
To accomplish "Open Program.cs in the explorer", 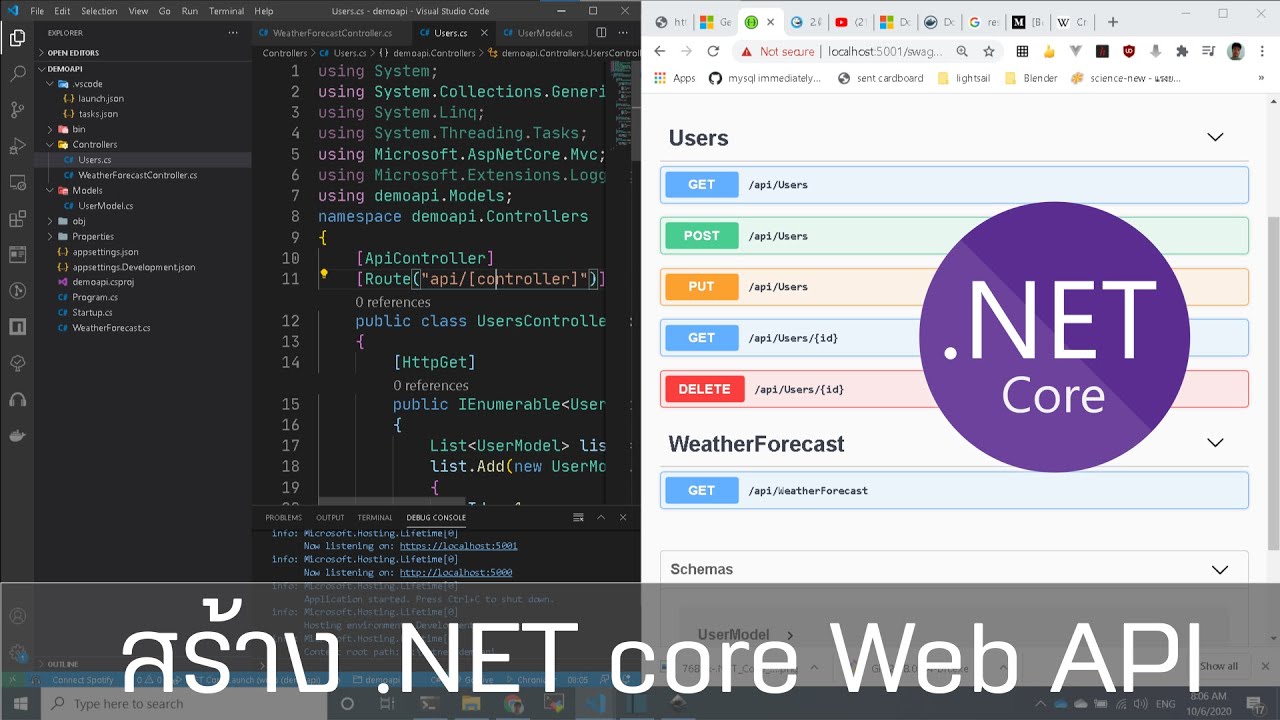I will [x=95, y=297].
